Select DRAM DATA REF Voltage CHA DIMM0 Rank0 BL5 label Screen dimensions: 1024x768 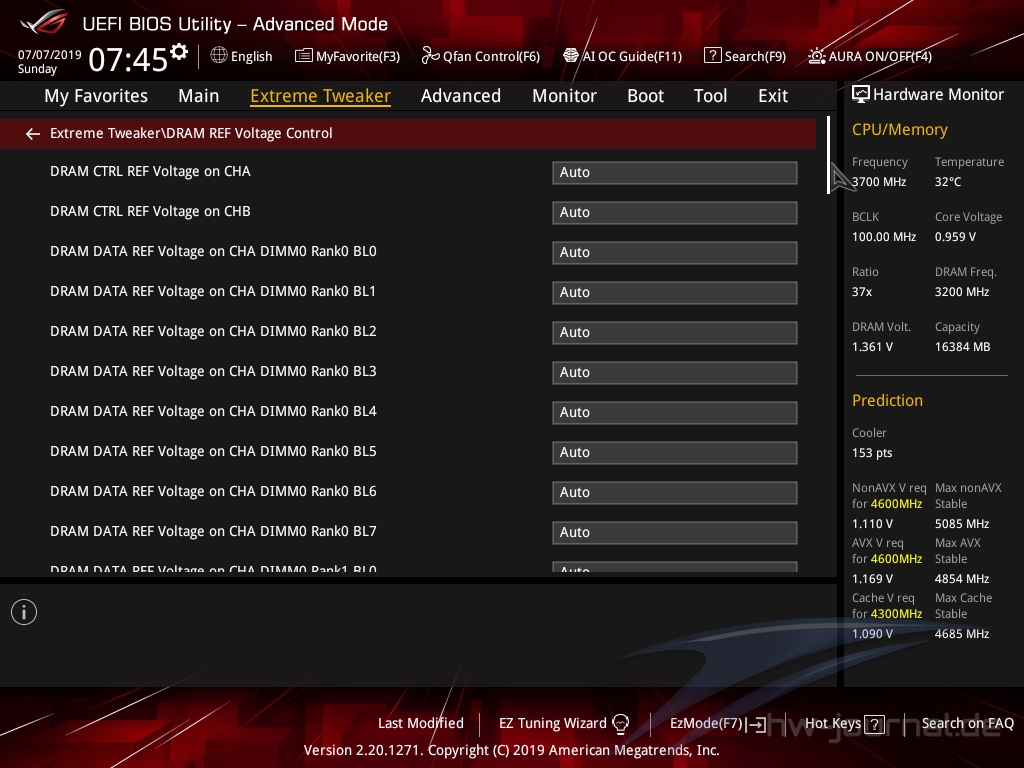213,451
